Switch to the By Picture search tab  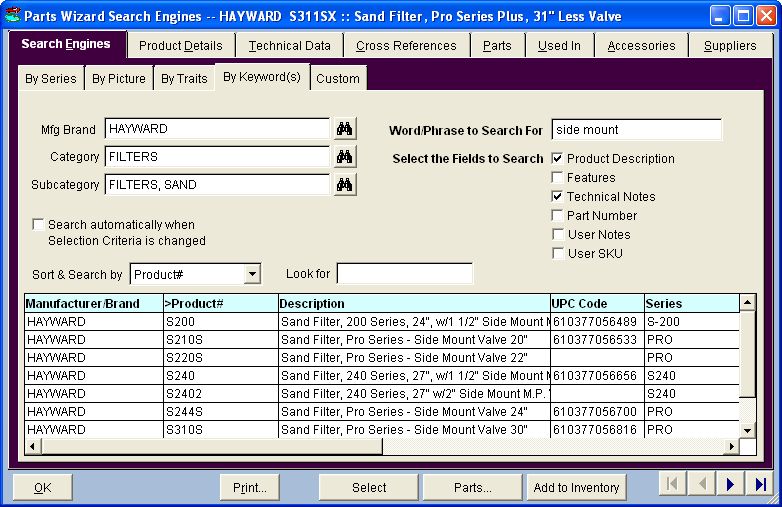(119, 79)
